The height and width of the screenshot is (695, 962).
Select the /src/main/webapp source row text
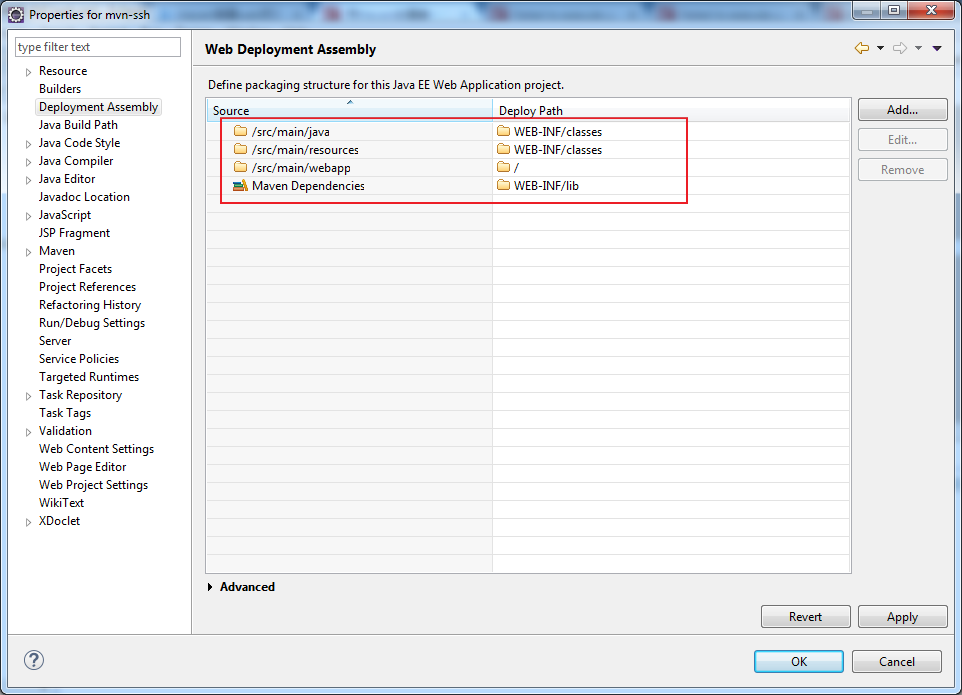point(301,167)
